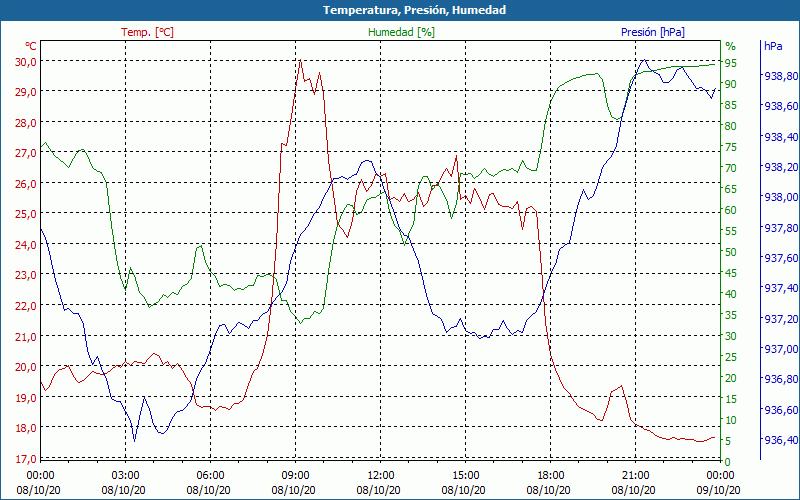This screenshot has width=800, height=500.
Task: Select the red "Temp. [°C]" legend label
Action: [x=147, y=32]
